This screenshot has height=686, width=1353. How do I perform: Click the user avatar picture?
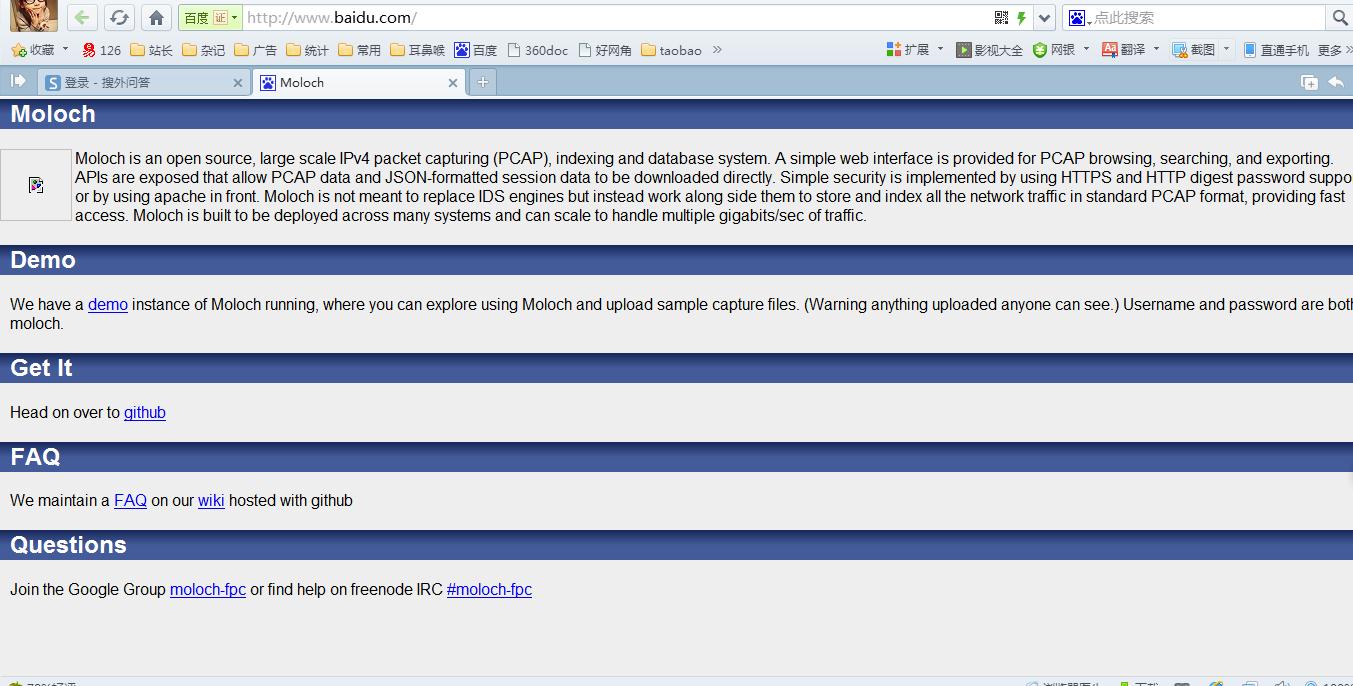coord(34,15)
